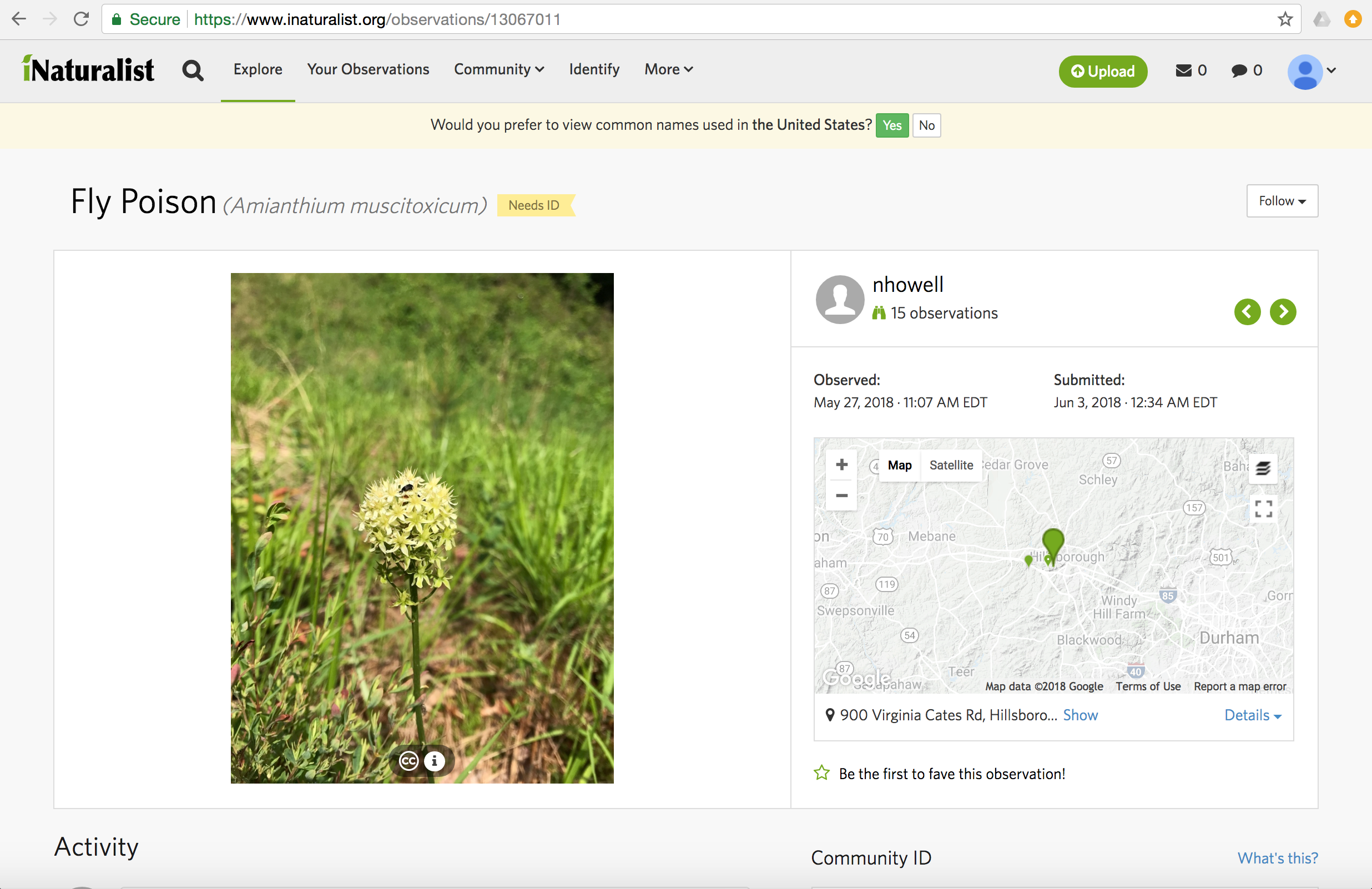Open the Identify page
The width and height of the screenshot is (1372, 889).
[594, 69]
